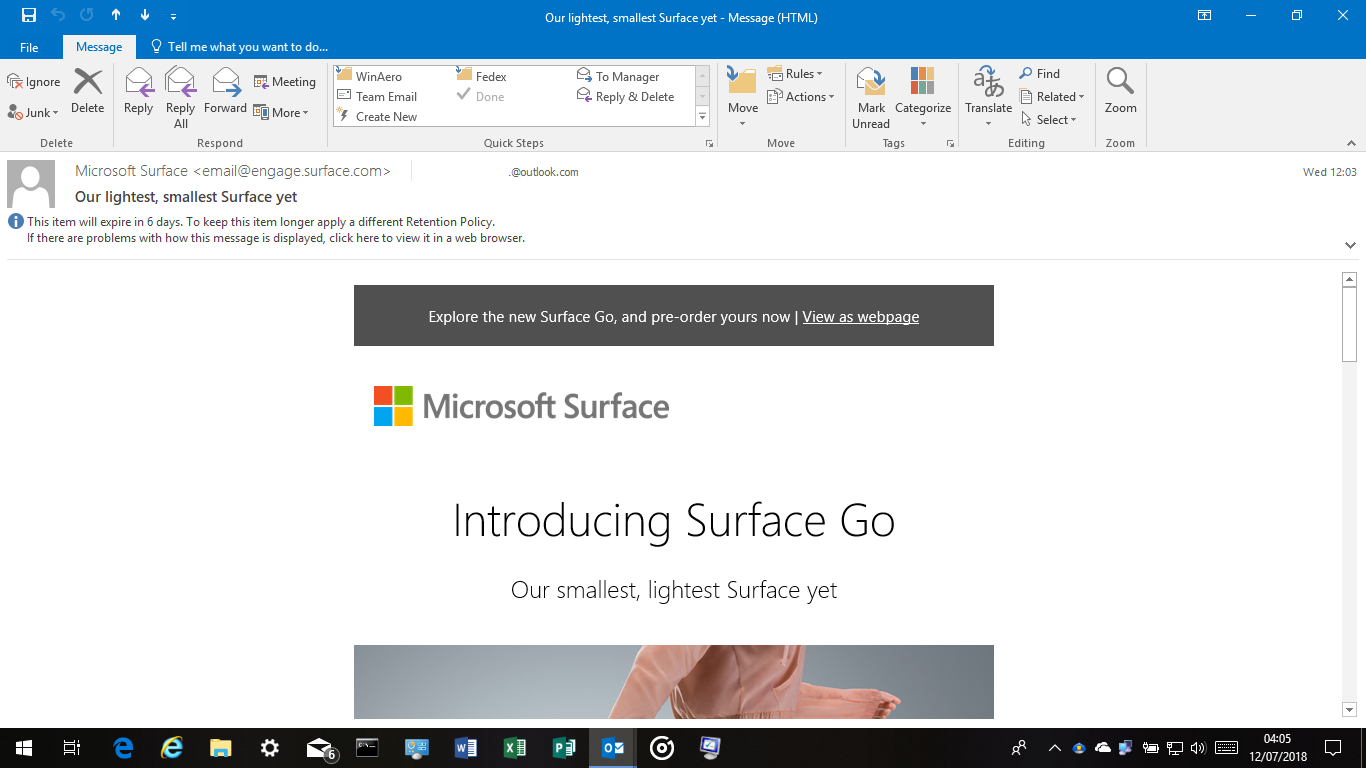The height and width of the screenshot is (768, 1366).
Task: Open the Rules dropdown
Action: pyautogui.click(x=795, y=74)
